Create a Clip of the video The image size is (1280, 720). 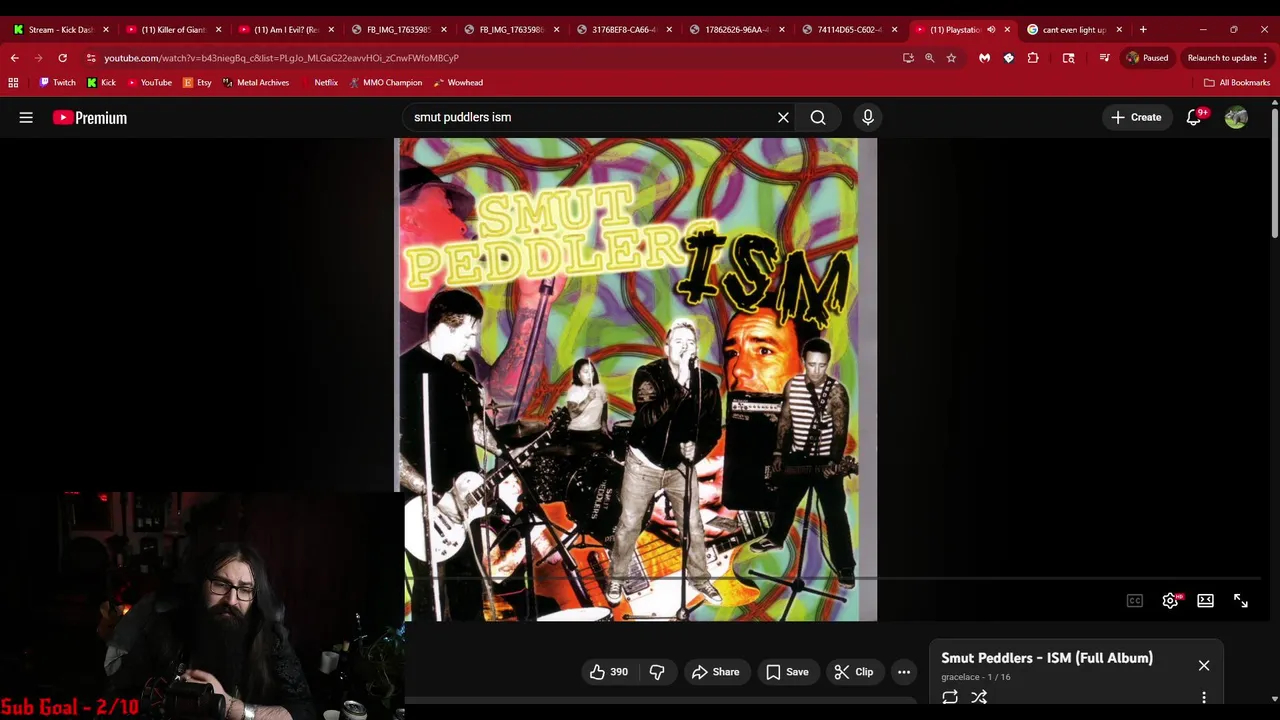tap(854, 672)
